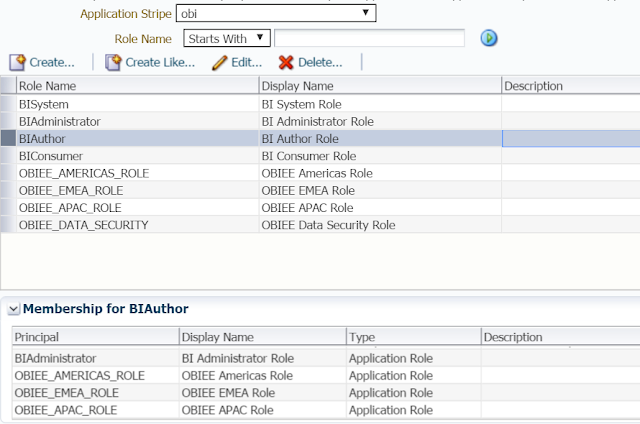Screen dimensions: 640x424
Task: Click the row selector beside BIAuthor
Action: [x=8, y=139]
